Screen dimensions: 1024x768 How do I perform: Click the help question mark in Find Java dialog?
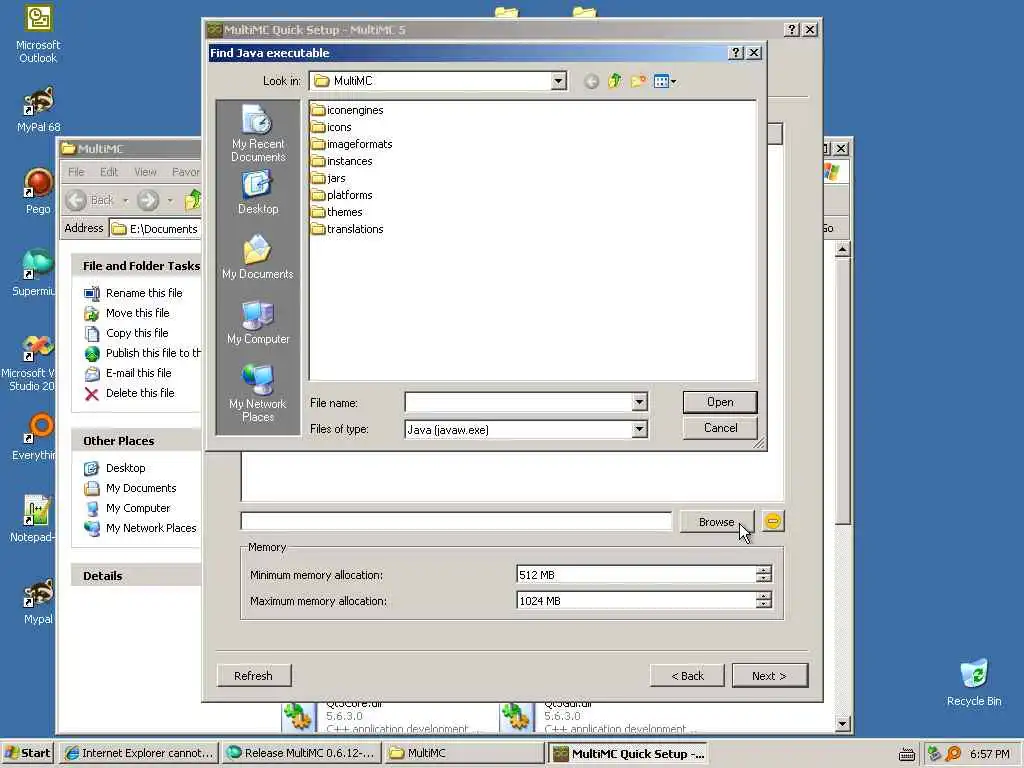coord(736,53)
